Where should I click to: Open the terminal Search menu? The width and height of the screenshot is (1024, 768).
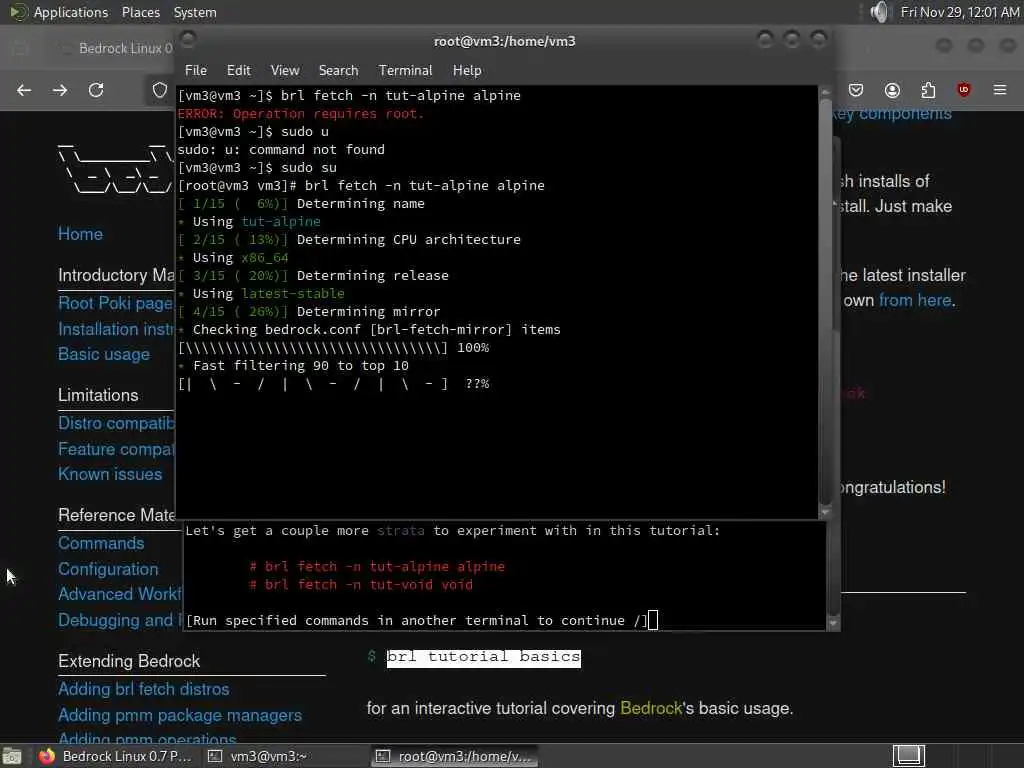coord(338,71)
